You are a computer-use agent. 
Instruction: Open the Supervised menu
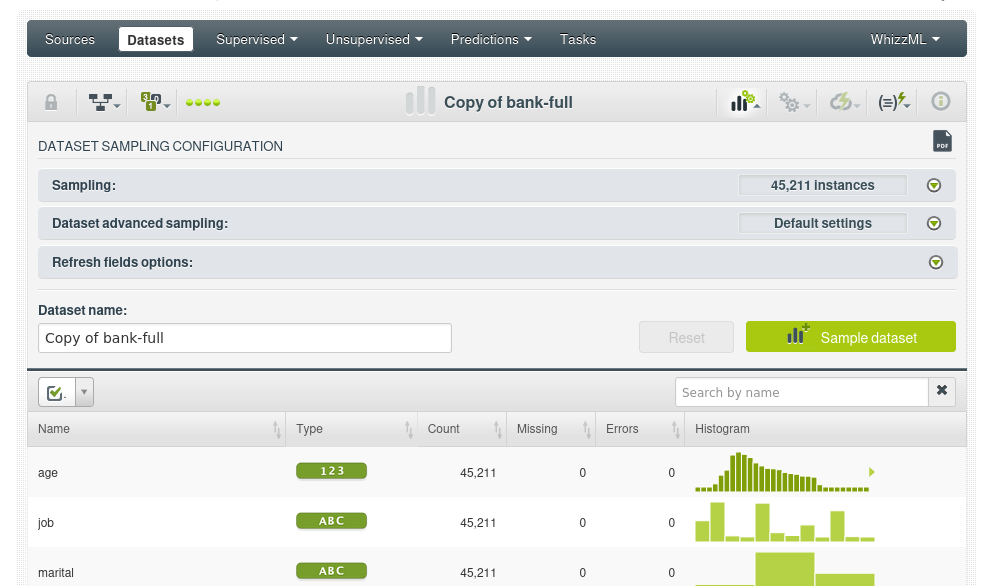[257, 40]
